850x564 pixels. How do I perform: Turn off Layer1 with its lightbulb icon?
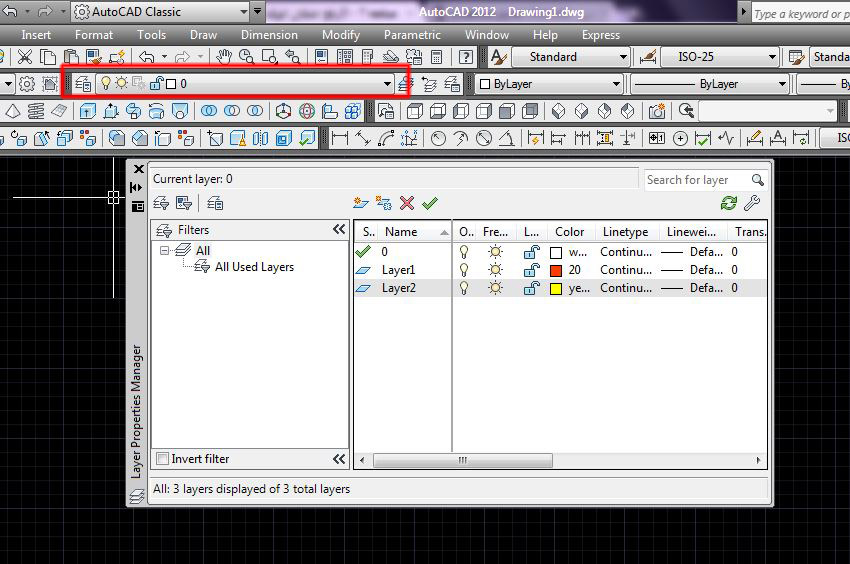click(464, 270)
